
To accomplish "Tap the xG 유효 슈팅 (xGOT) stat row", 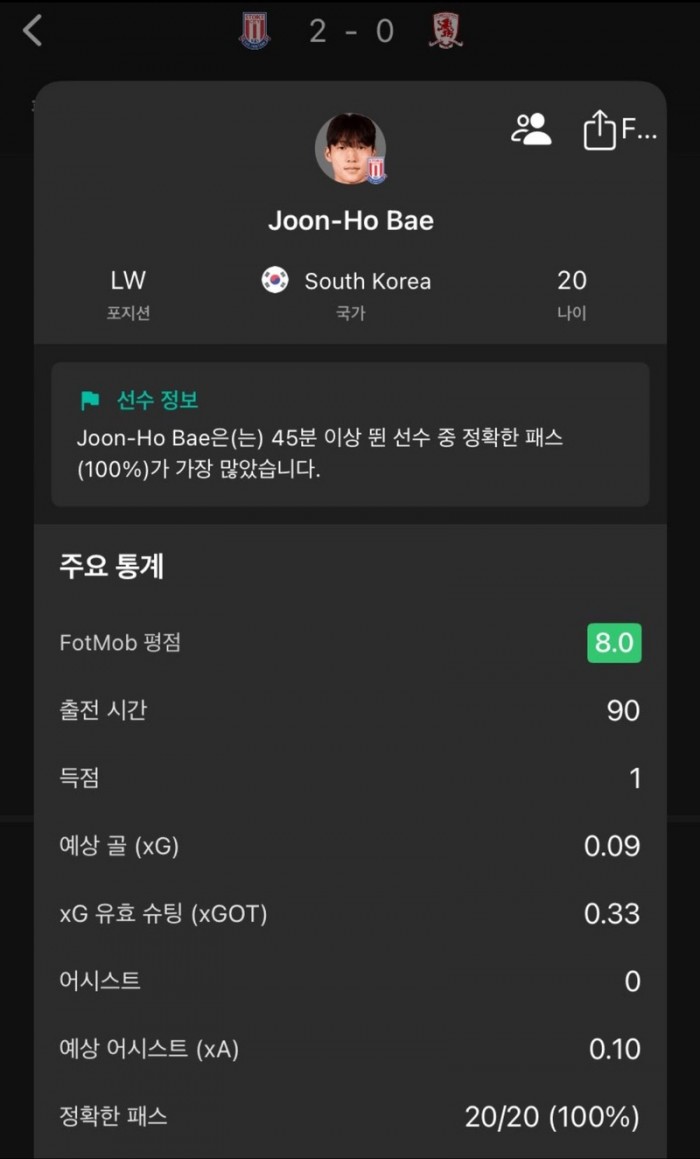I will [x=350, y=913].
